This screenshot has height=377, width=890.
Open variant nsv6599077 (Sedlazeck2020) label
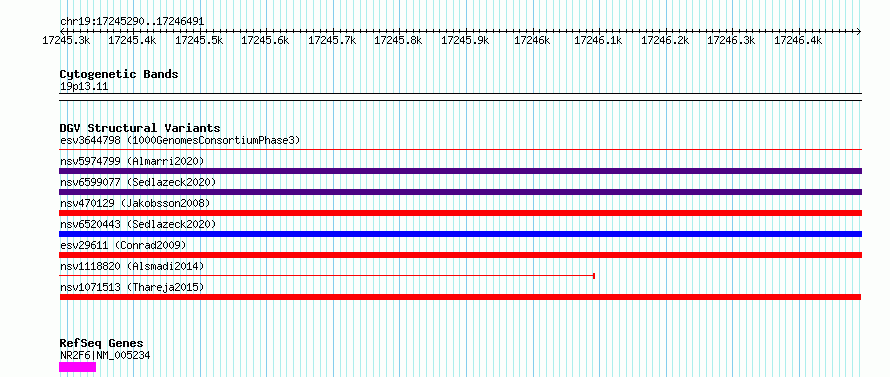[138, 182]
